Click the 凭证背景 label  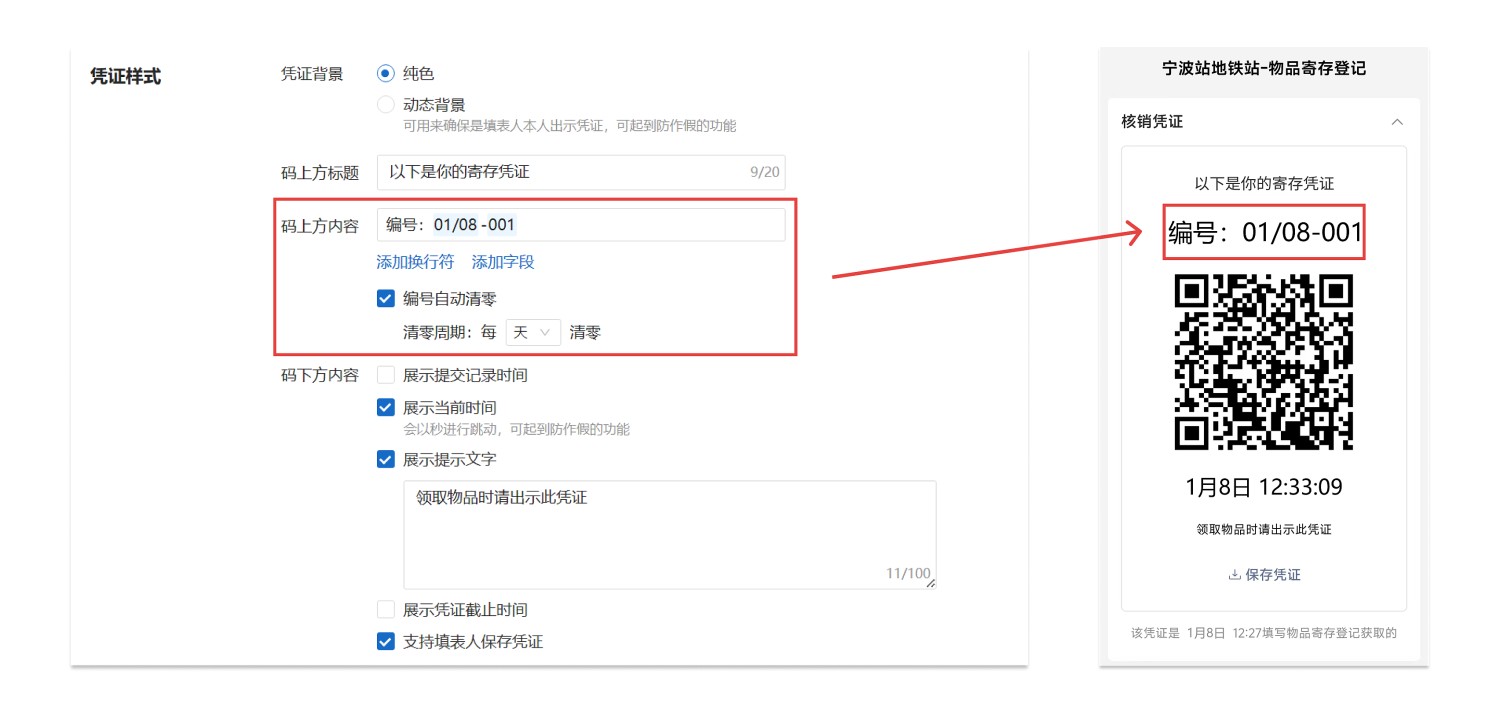312,74
